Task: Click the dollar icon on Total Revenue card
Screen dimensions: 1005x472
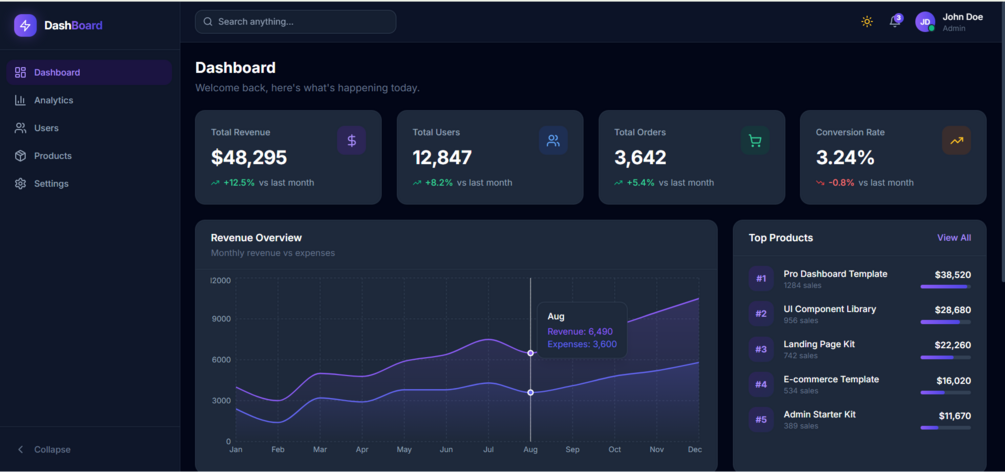Action: point(352,140)
